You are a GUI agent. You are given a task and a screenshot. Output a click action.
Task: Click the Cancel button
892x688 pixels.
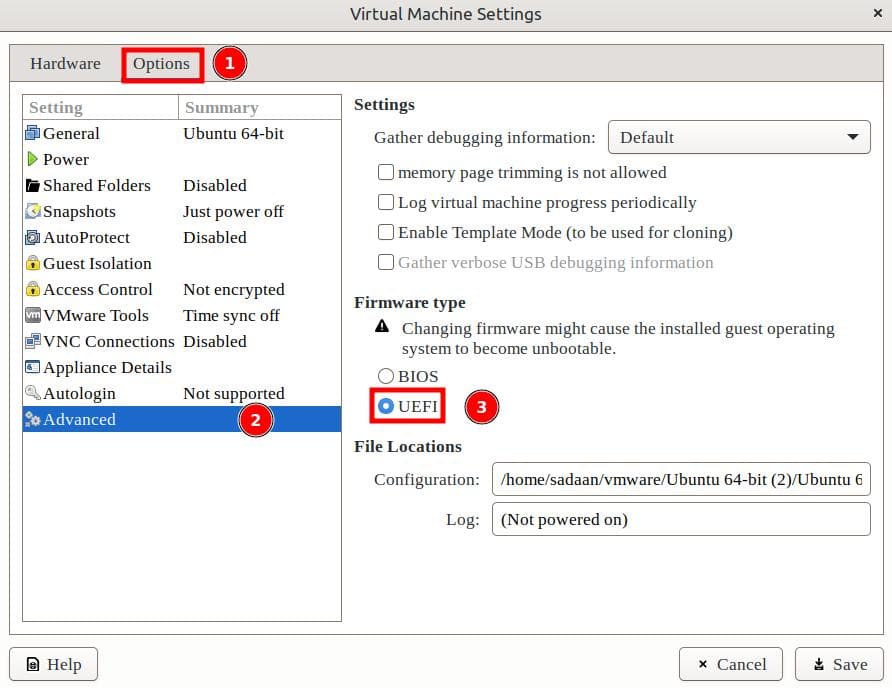[x=731, y=664]
